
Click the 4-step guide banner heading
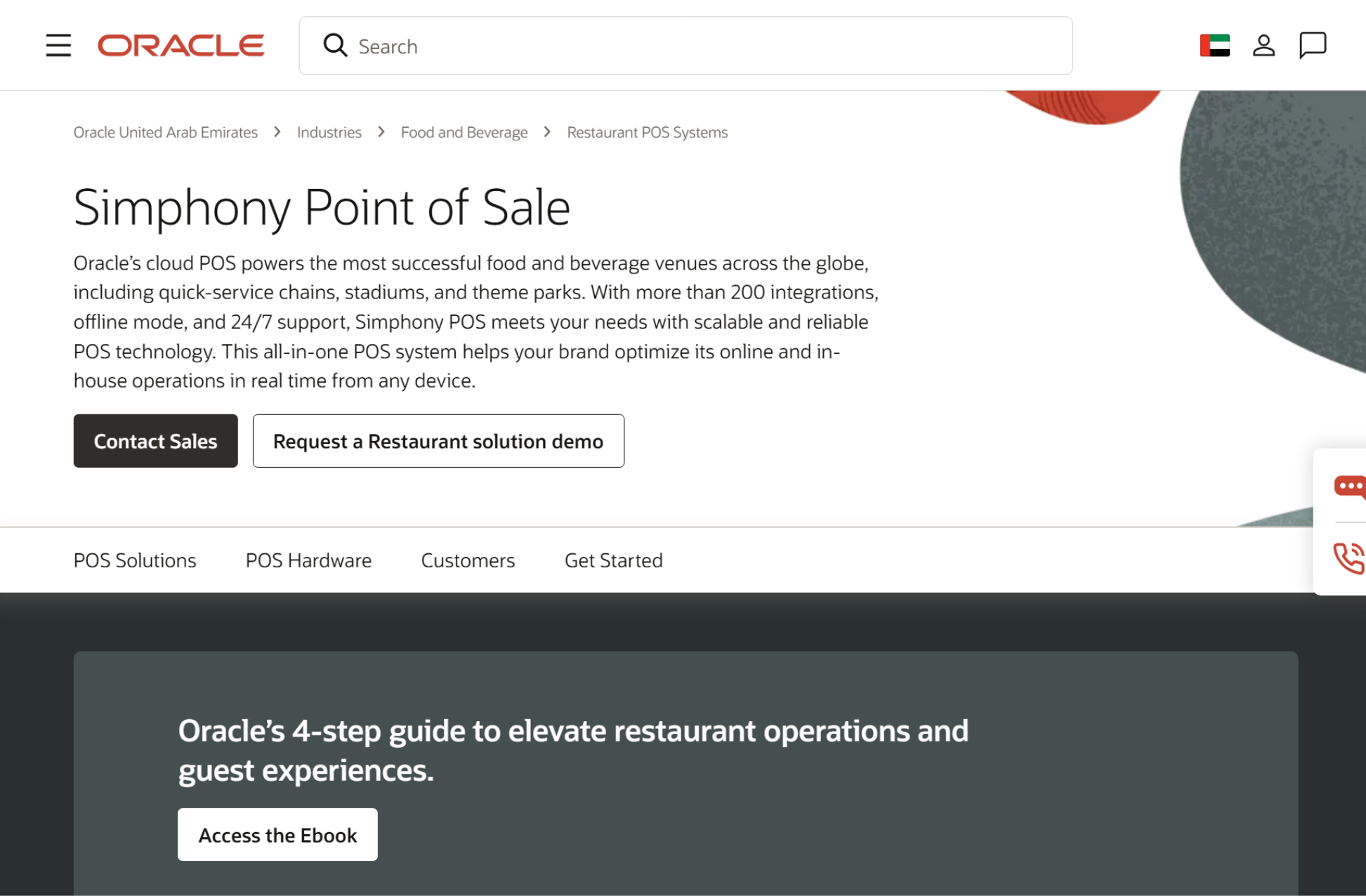click(573, 751)
